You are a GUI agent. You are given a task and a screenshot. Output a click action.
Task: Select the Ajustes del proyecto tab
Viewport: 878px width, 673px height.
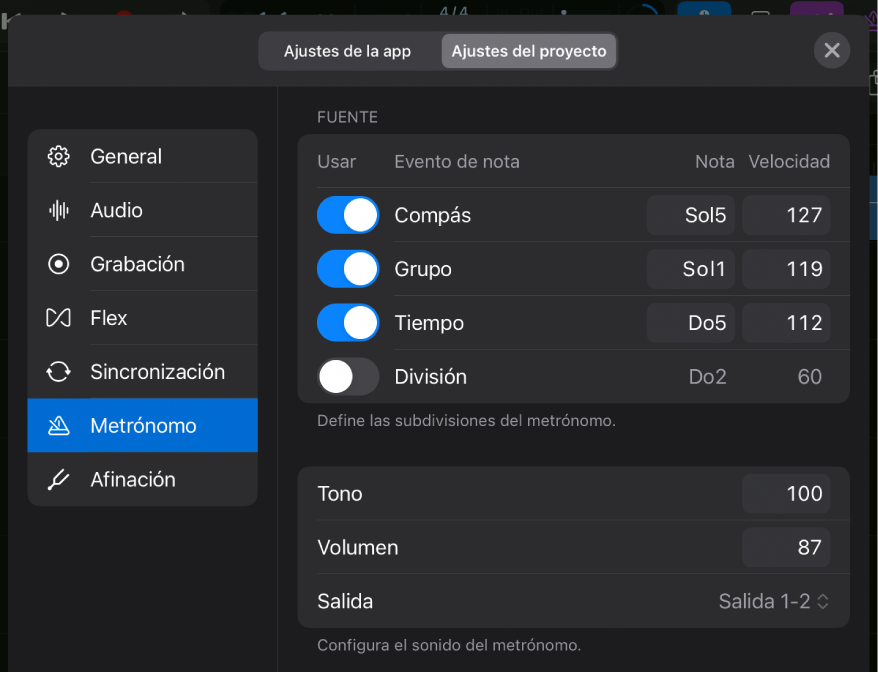(528, 50)
